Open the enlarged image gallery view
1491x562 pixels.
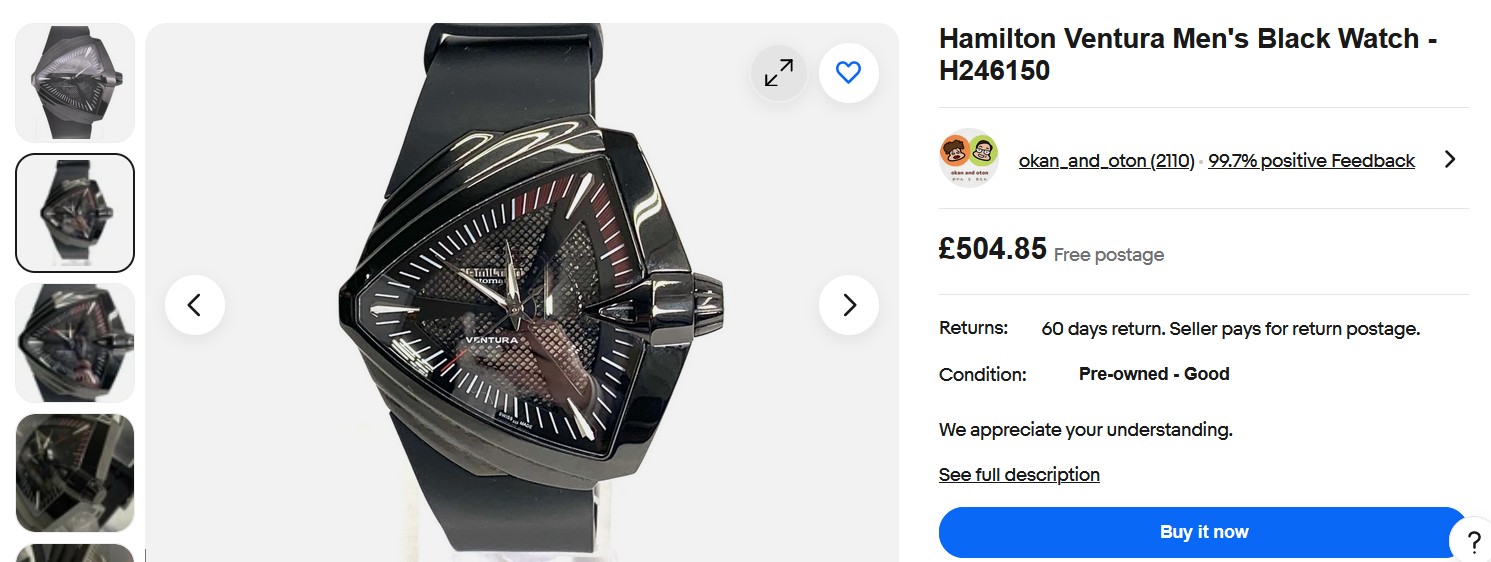779,73
